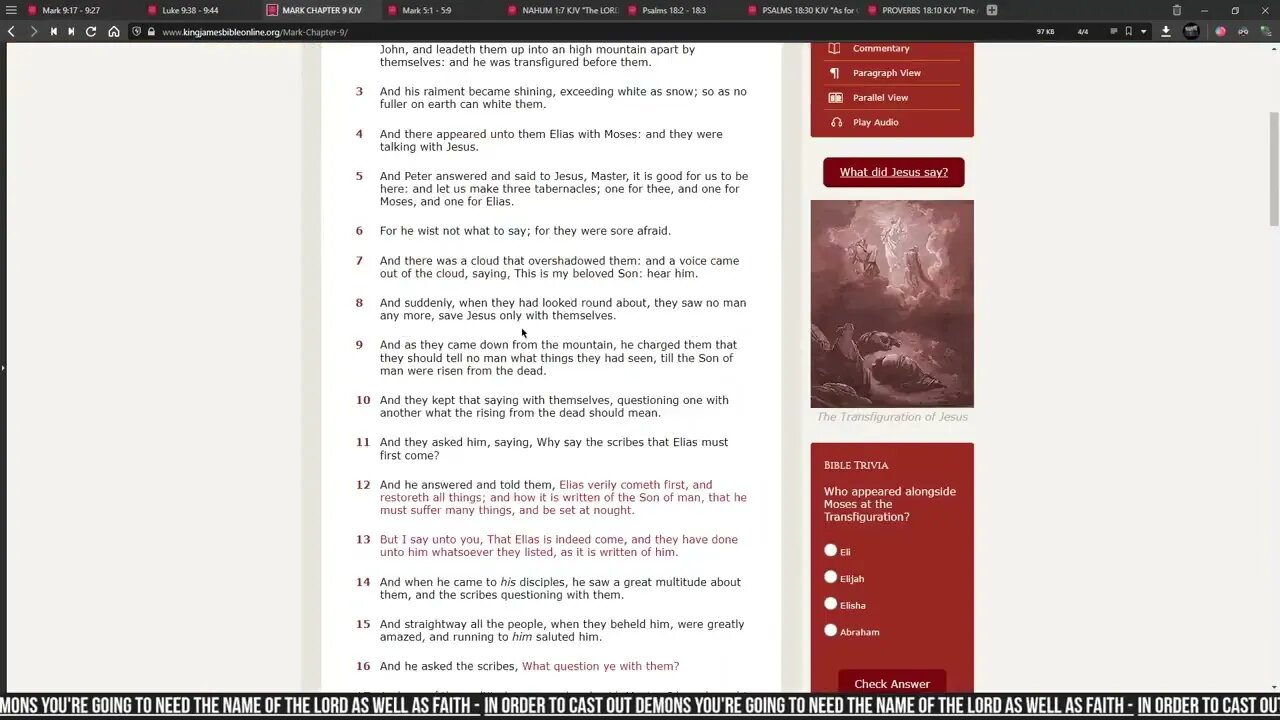Open a new tab with plus button
This screenshot has height=720, width=1280.
[992, 10]
